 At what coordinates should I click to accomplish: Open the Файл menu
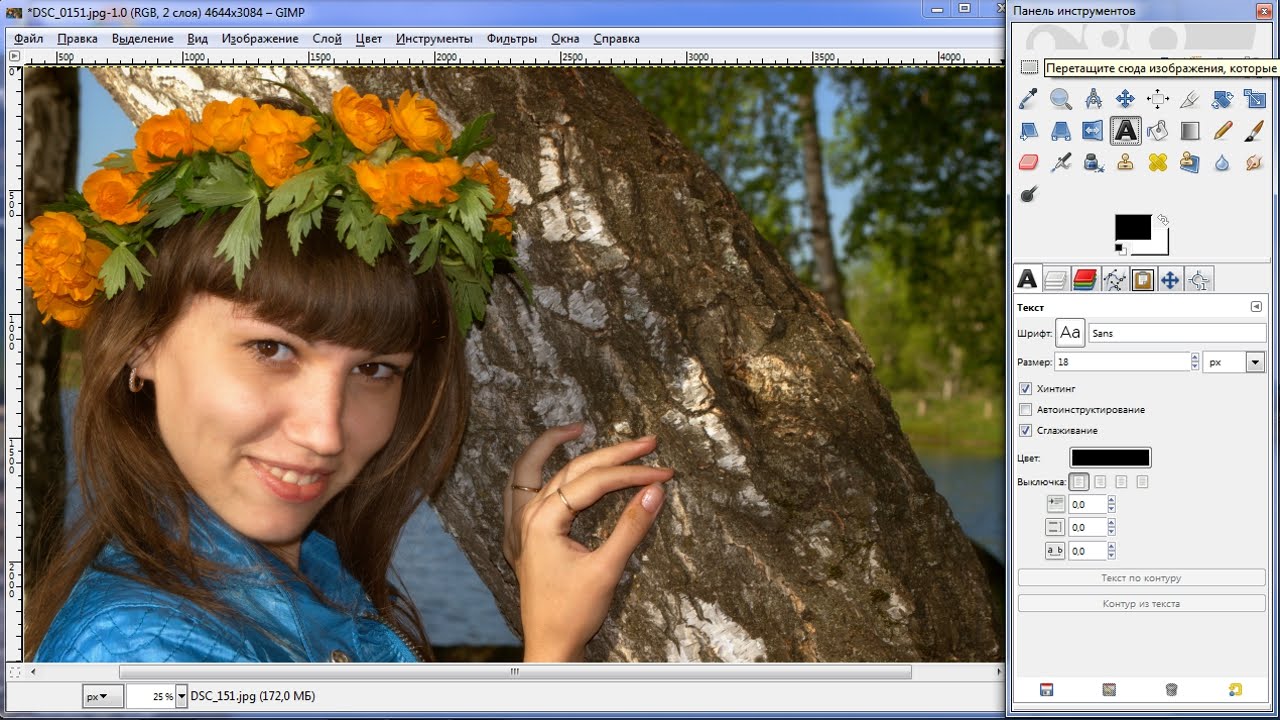pos(29,39)
